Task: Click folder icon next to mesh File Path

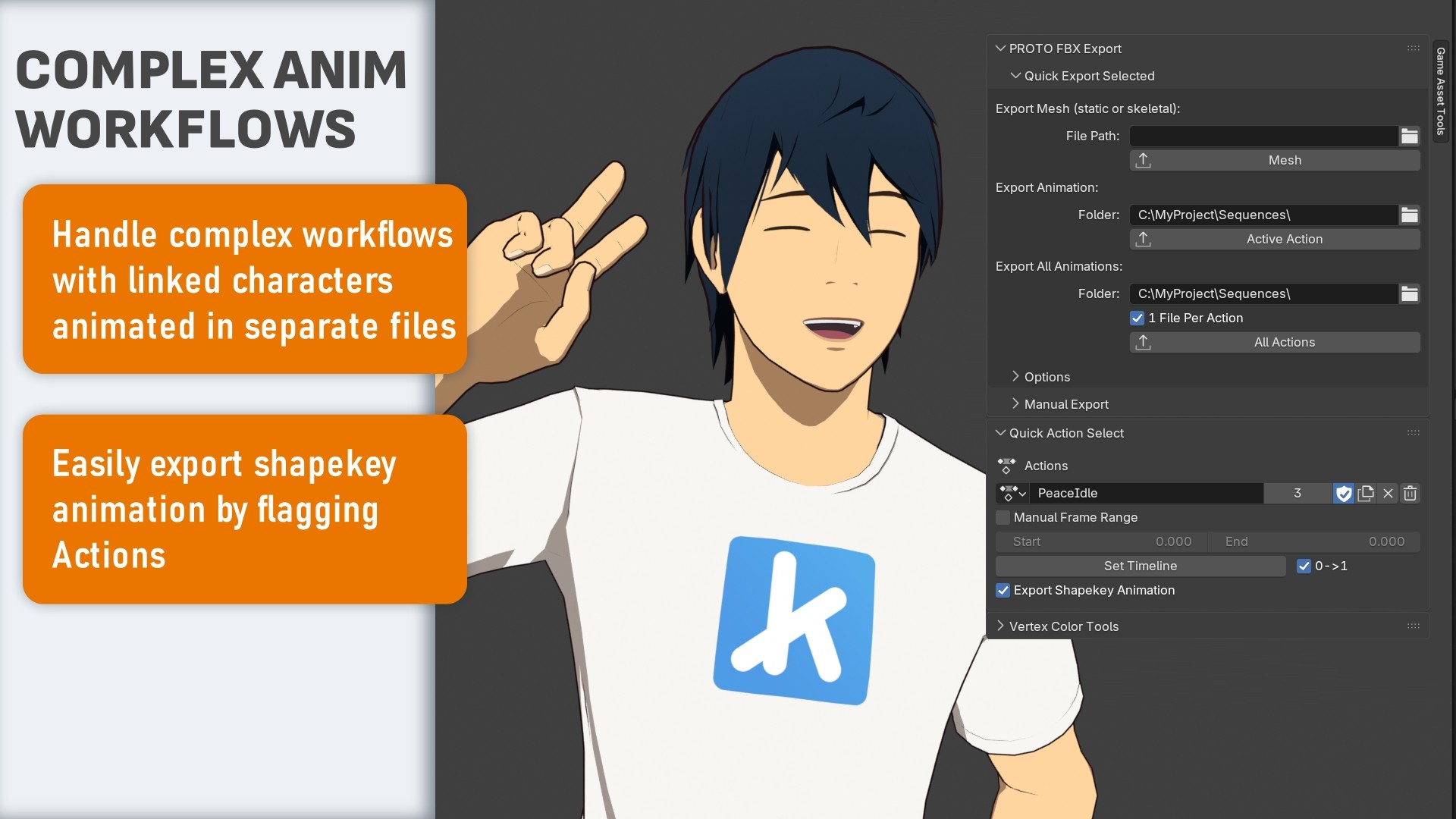Action: (1409, 136)
